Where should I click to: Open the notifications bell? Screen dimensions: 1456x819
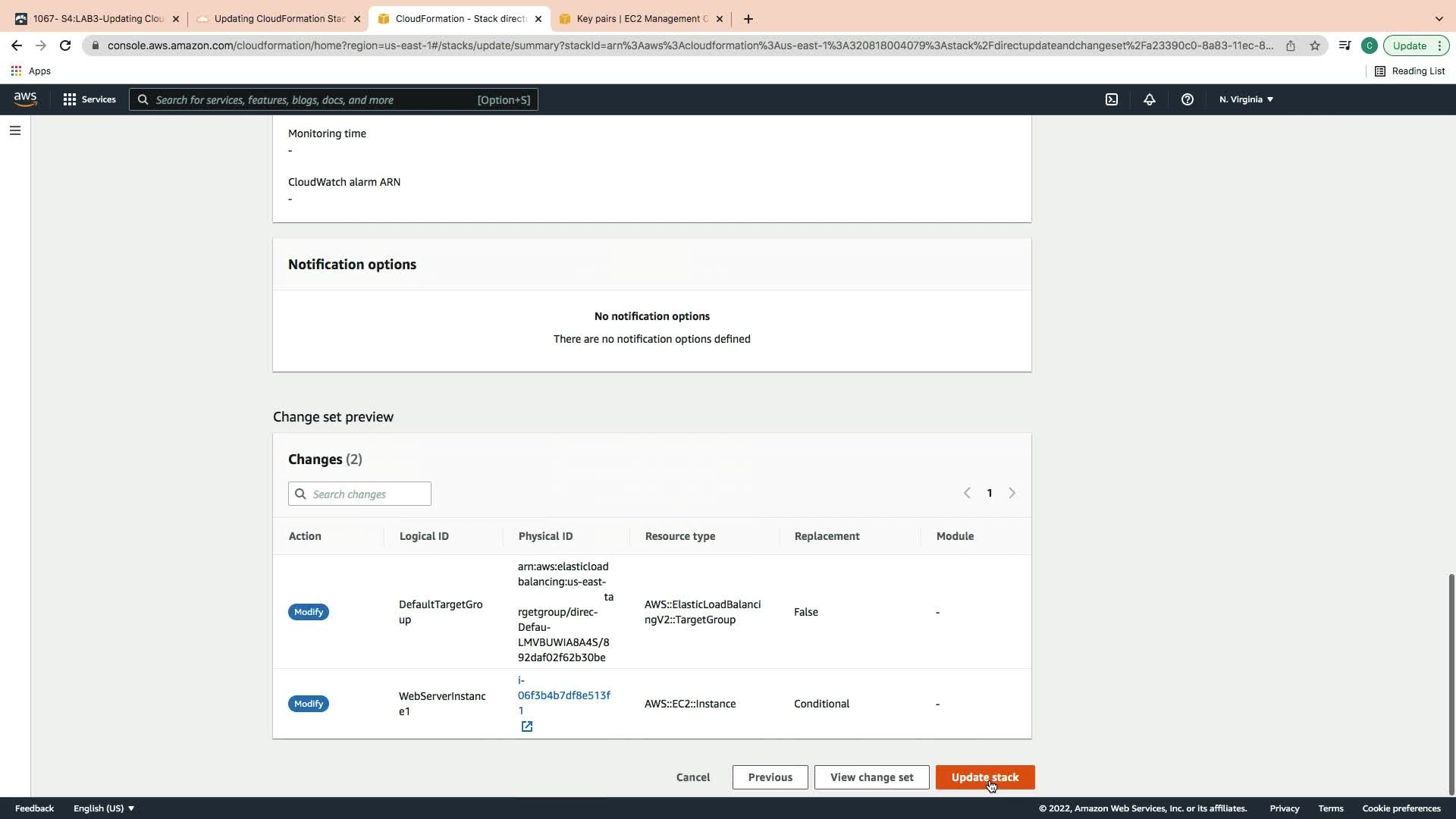(x=1150, y=99)
